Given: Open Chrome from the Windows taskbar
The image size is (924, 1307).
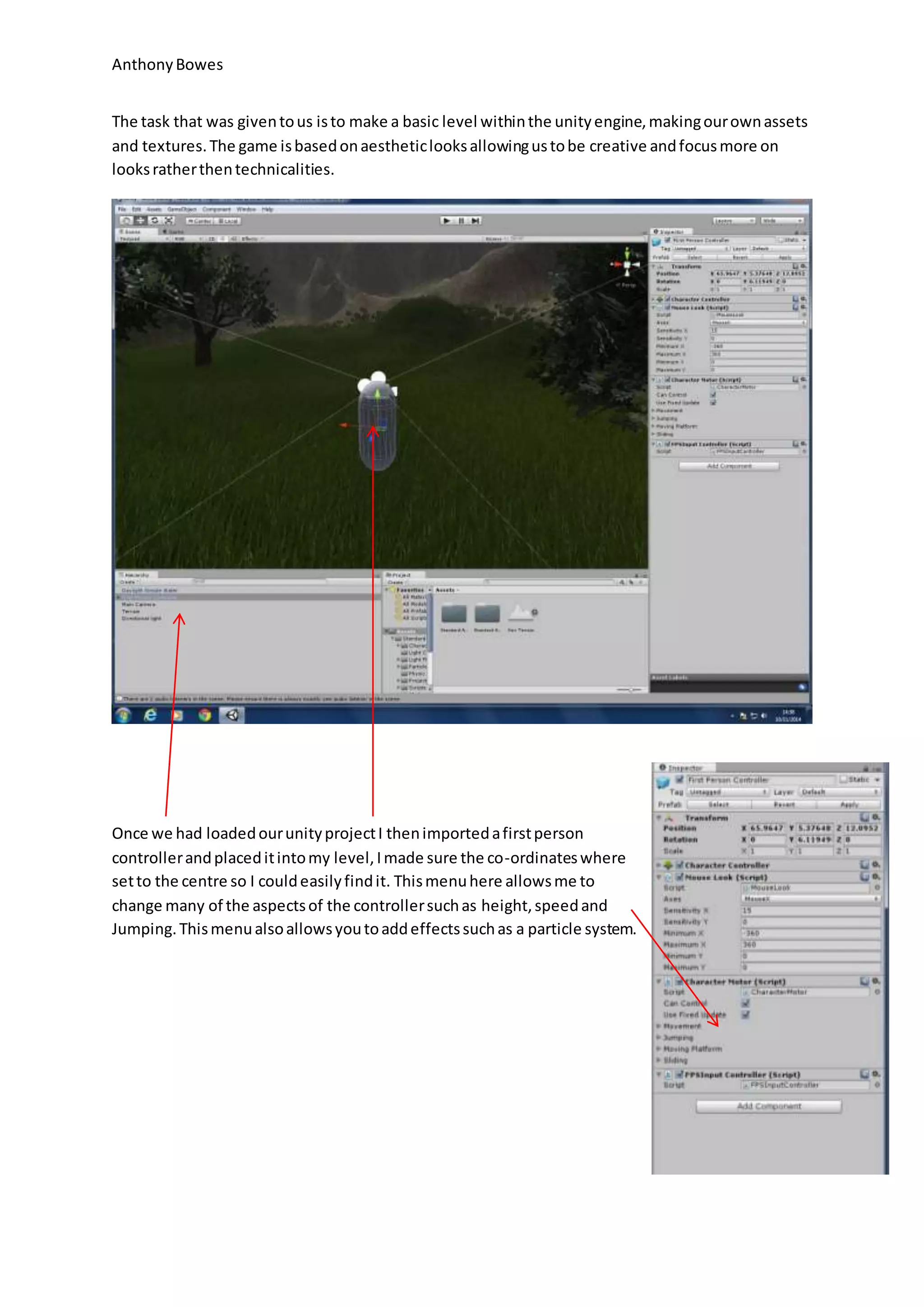Looking at the screenshot, I should click(x=205, y=715).
